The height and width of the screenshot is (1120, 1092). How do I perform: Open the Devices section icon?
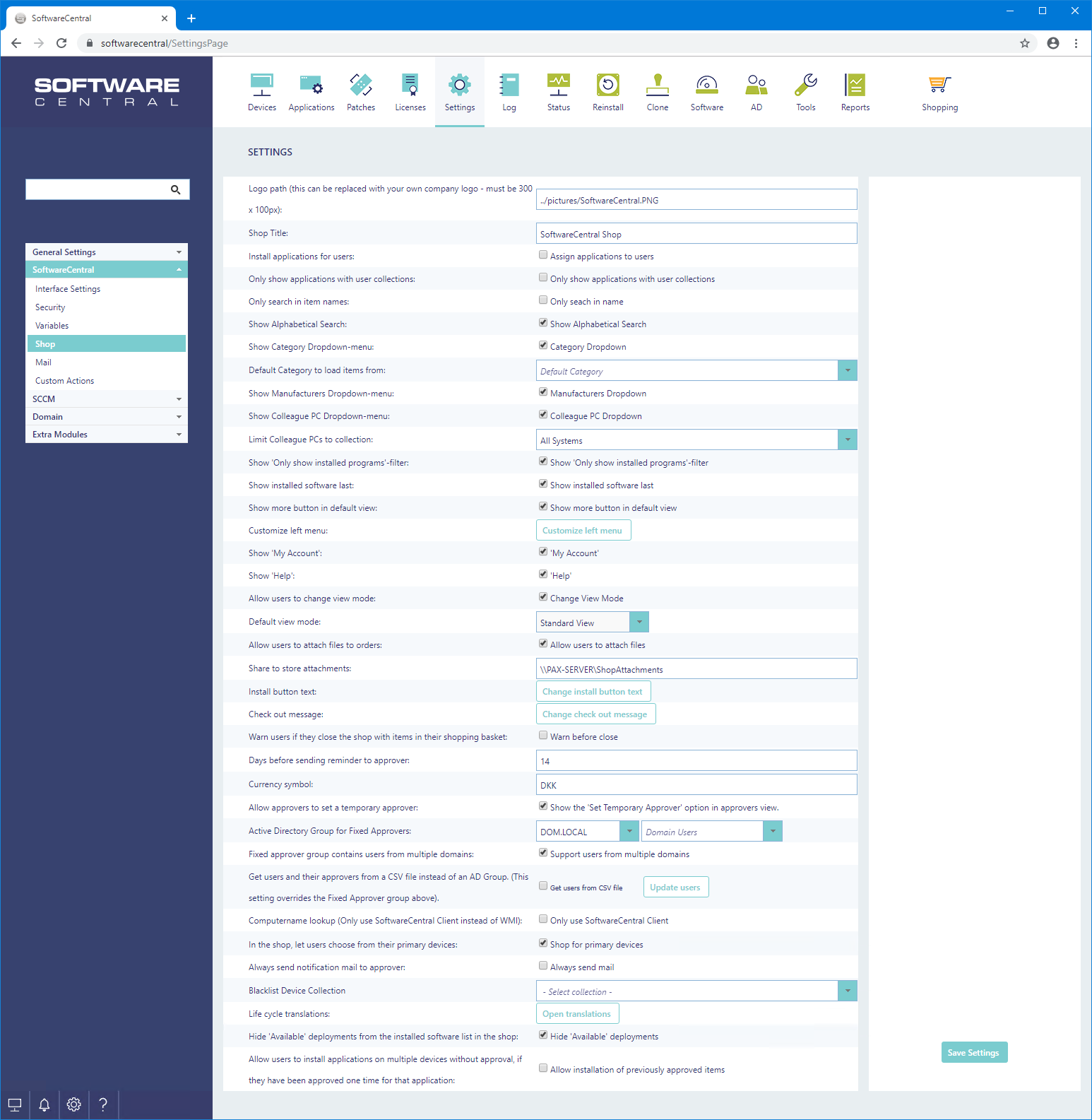pos(261,86)
